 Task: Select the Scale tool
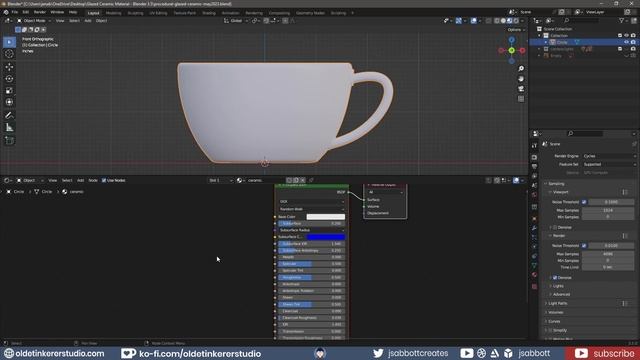(x=9, y=90)
